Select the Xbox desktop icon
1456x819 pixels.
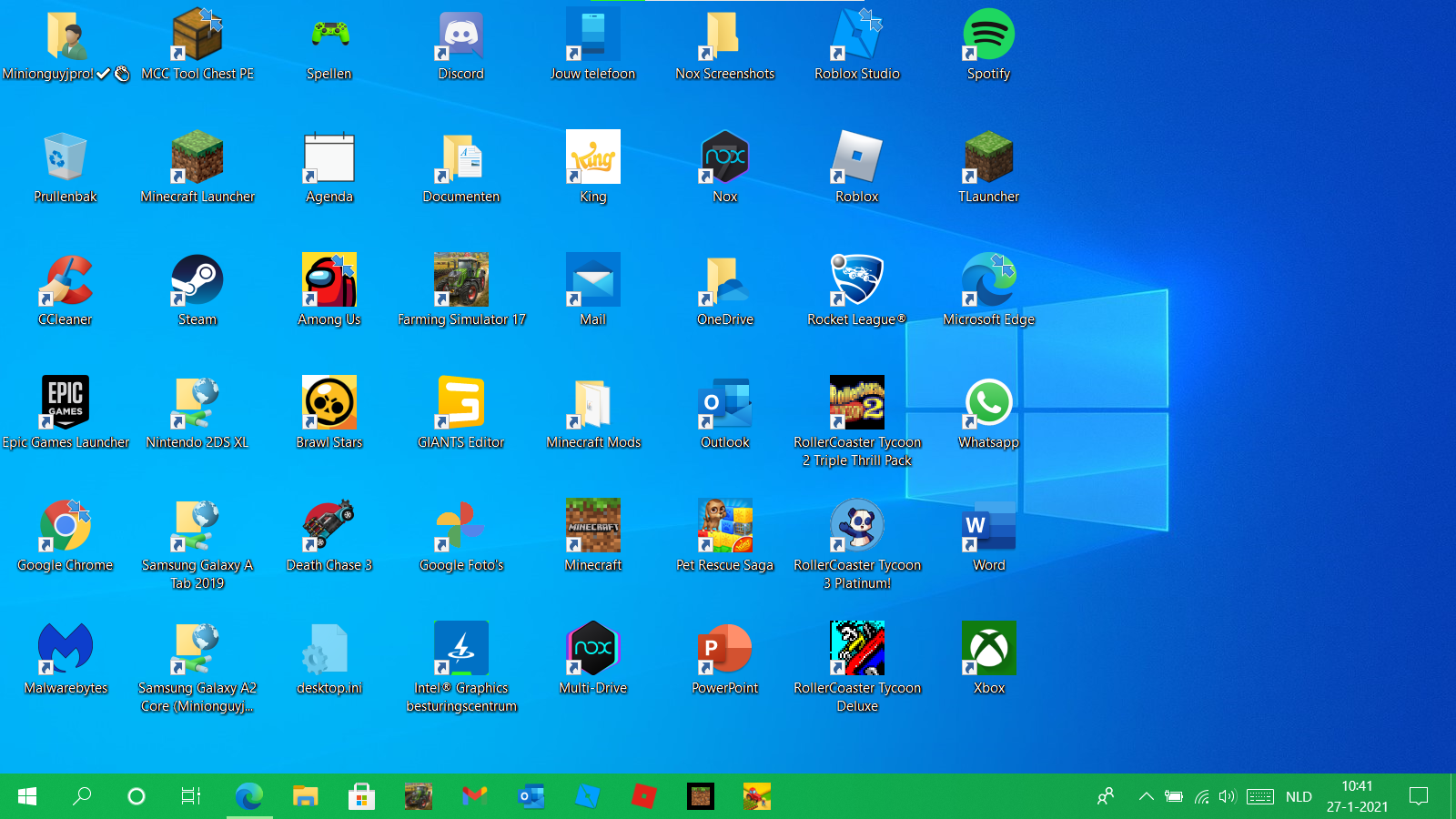coord(988,660)
